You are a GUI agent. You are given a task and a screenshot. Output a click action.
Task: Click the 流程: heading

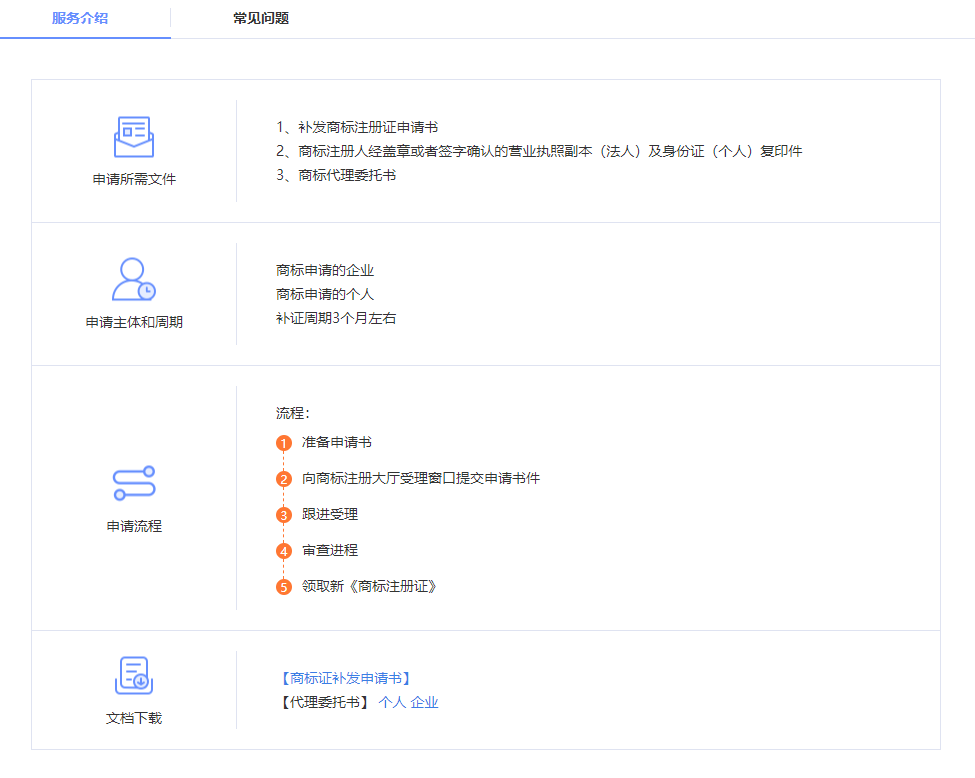coord(293,414)
